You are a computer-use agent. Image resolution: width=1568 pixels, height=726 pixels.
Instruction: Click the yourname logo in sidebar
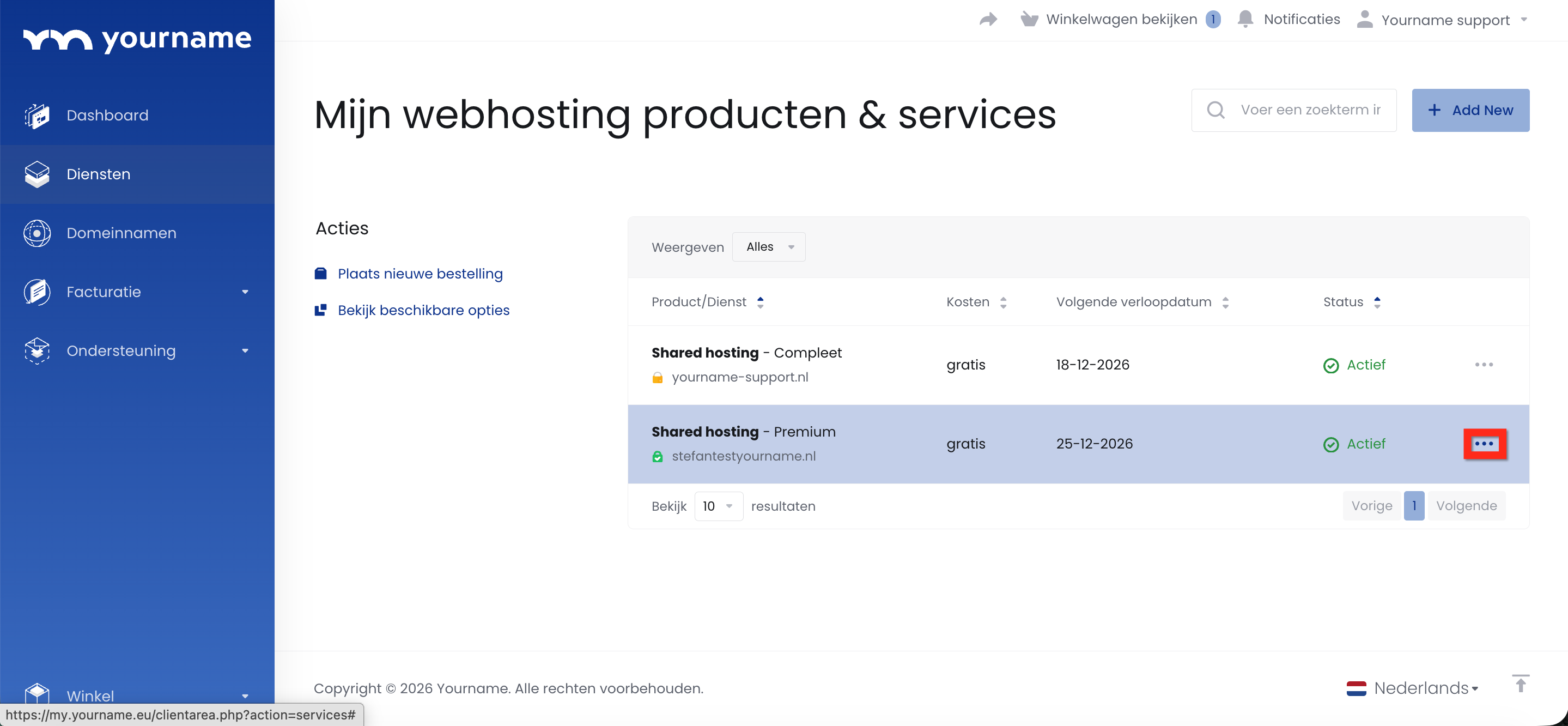click(137, 40)
